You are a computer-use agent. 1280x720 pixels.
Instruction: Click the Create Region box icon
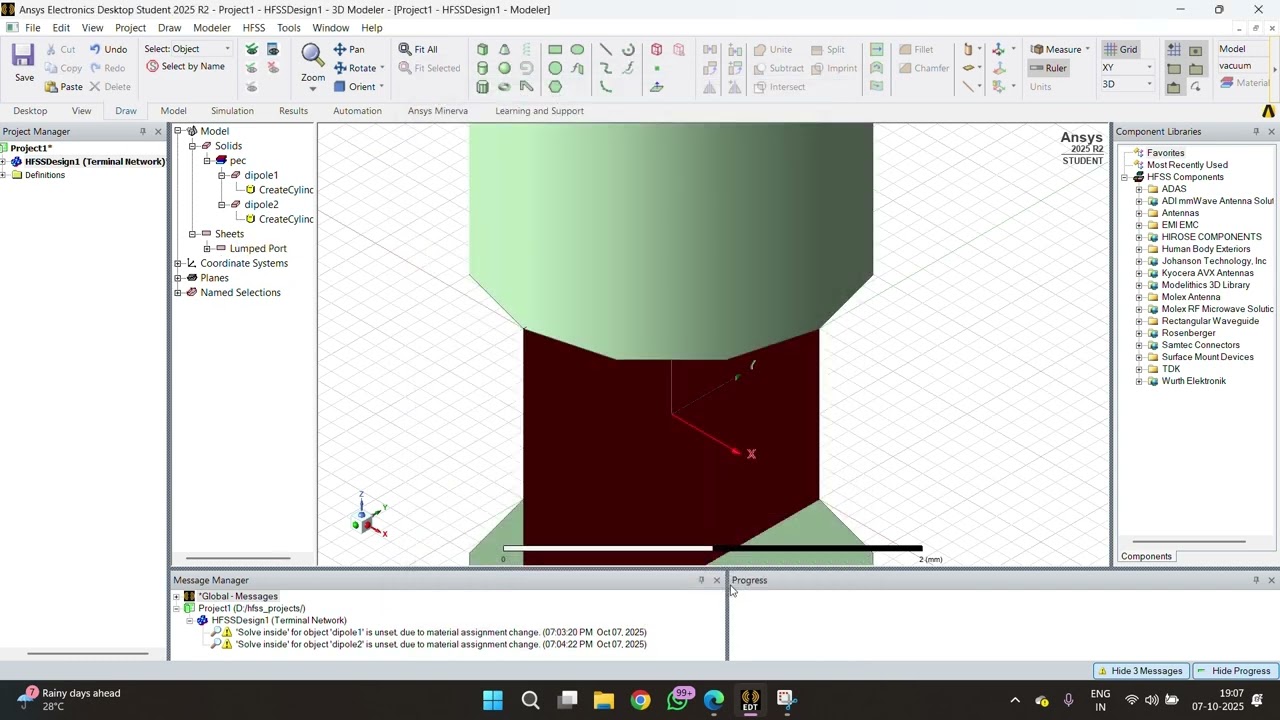(657, 49)
